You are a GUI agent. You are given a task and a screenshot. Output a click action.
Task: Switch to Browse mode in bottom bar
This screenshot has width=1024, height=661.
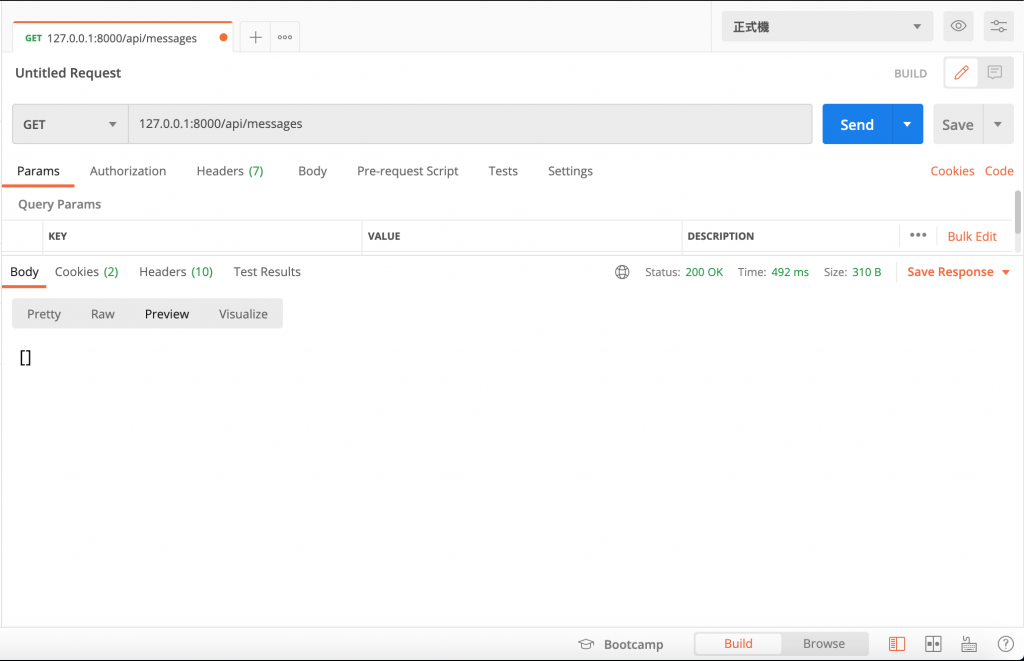(x=824, y=643)
